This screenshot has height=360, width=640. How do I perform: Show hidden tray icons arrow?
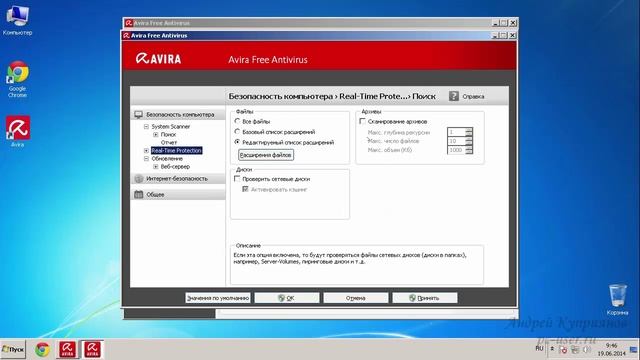coord(552,349)
